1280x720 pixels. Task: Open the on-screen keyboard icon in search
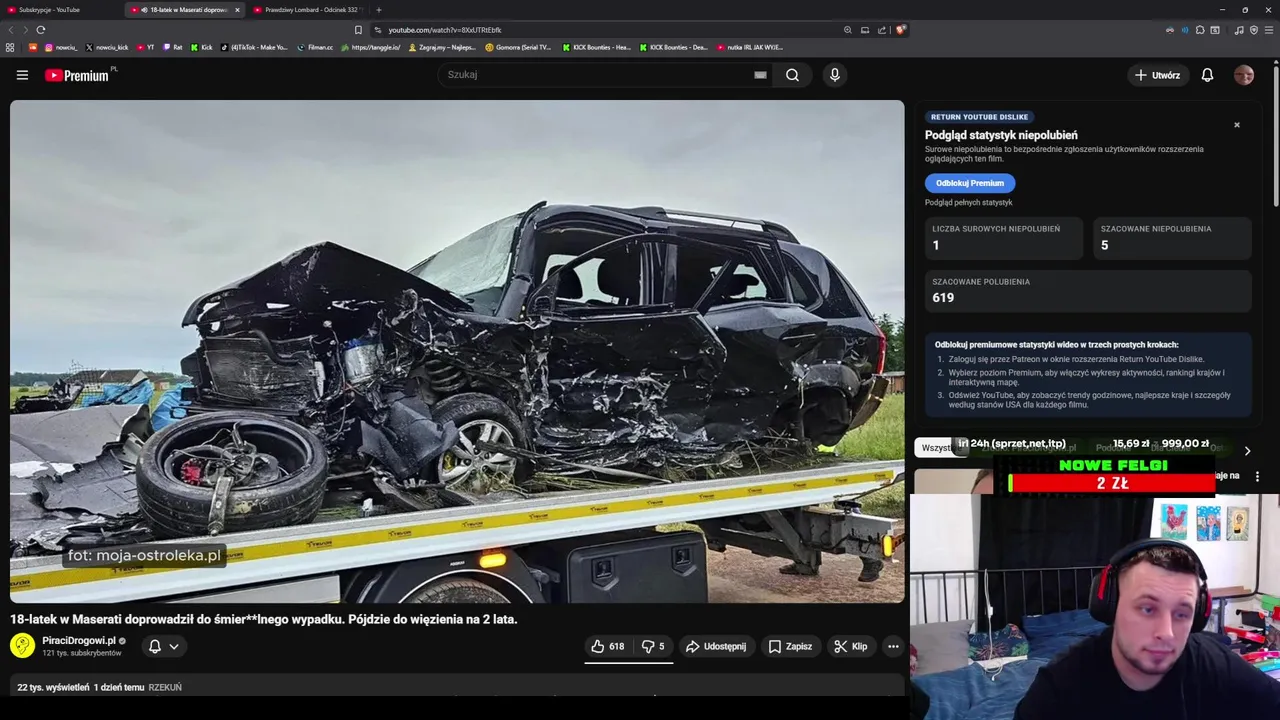pyautogui.click(x=760, y=75)
